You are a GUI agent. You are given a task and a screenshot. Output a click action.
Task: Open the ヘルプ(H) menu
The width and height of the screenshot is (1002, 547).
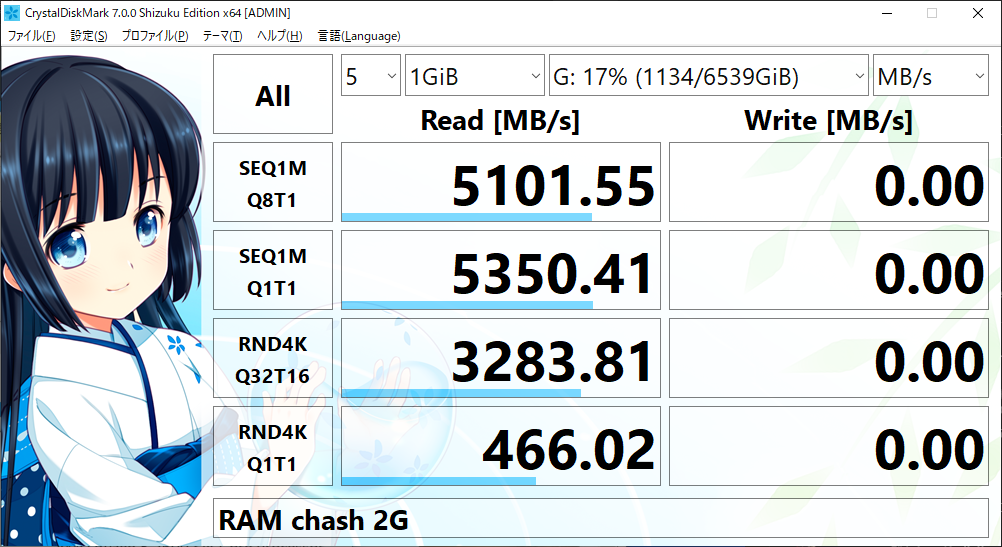tap(280, 36)
